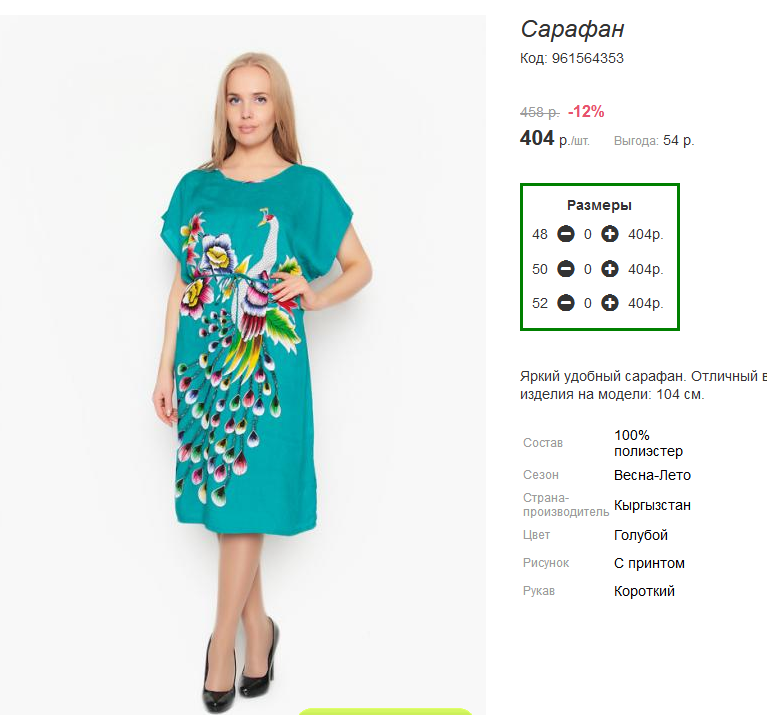This screenshot has width=767, height=715.
Task: Add one item of size 50
Action: (609, 269)
